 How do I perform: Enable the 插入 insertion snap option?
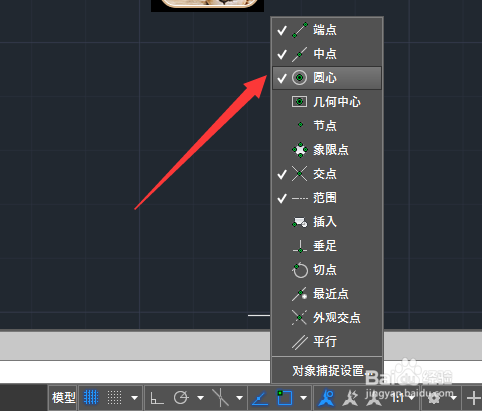point(327,222)
